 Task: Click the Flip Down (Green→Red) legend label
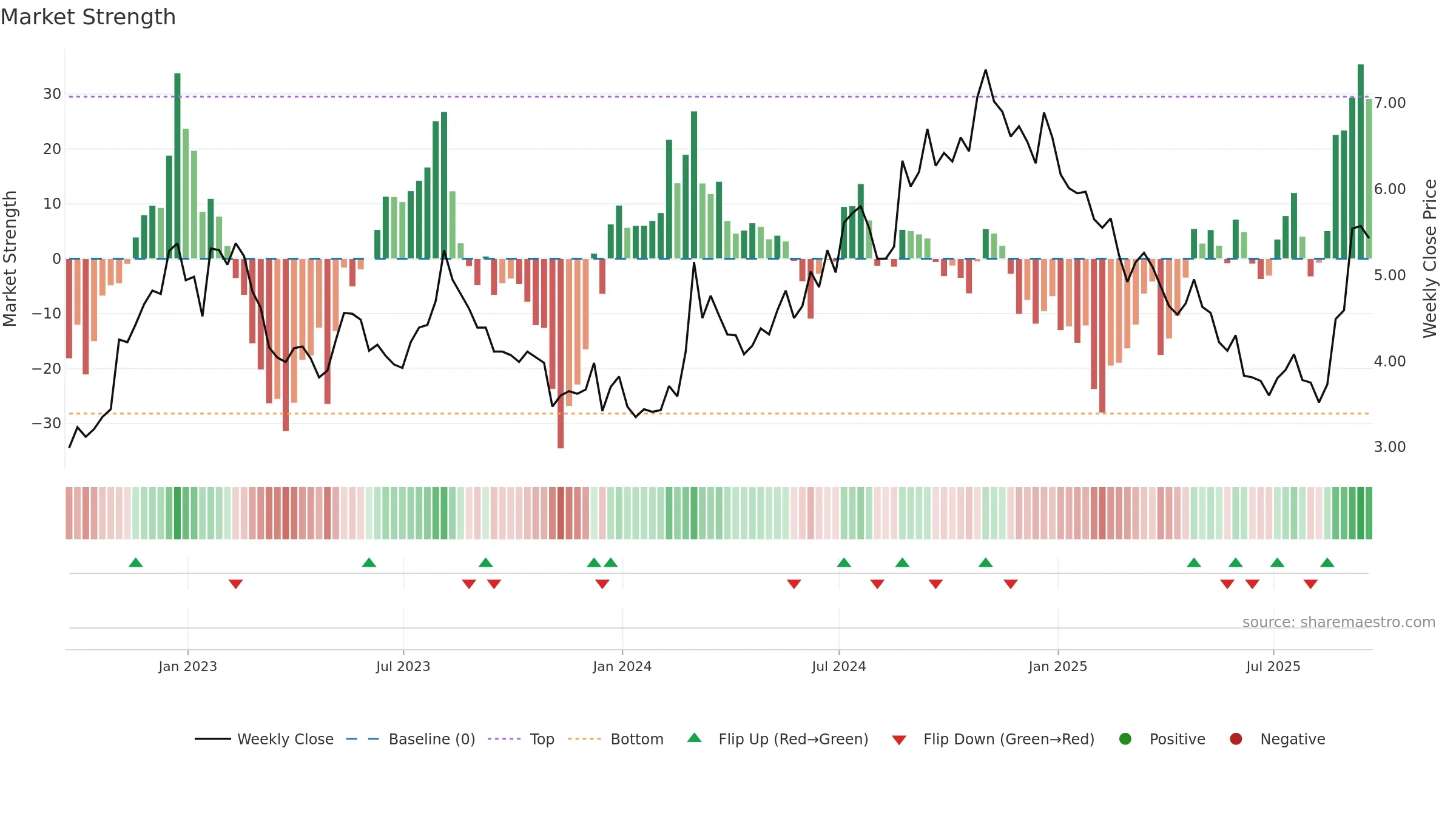click(x=1009, y=739)
